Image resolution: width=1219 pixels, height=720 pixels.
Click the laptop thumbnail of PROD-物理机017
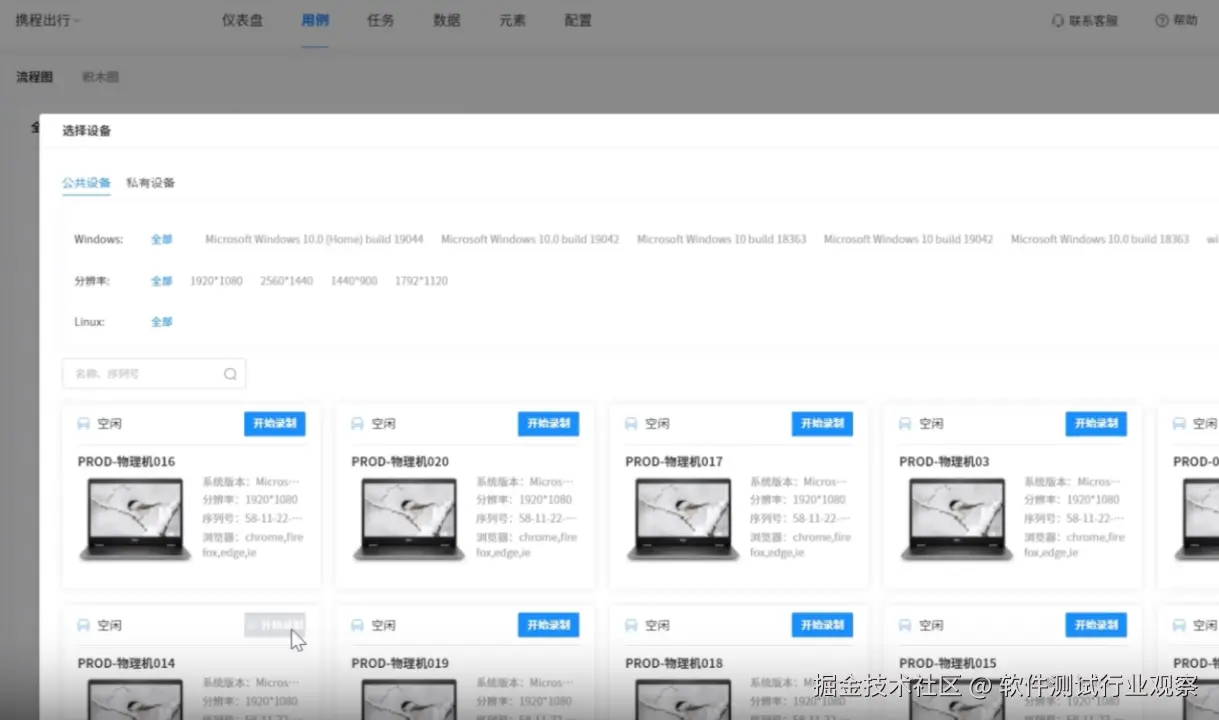[x=683, y=519]
